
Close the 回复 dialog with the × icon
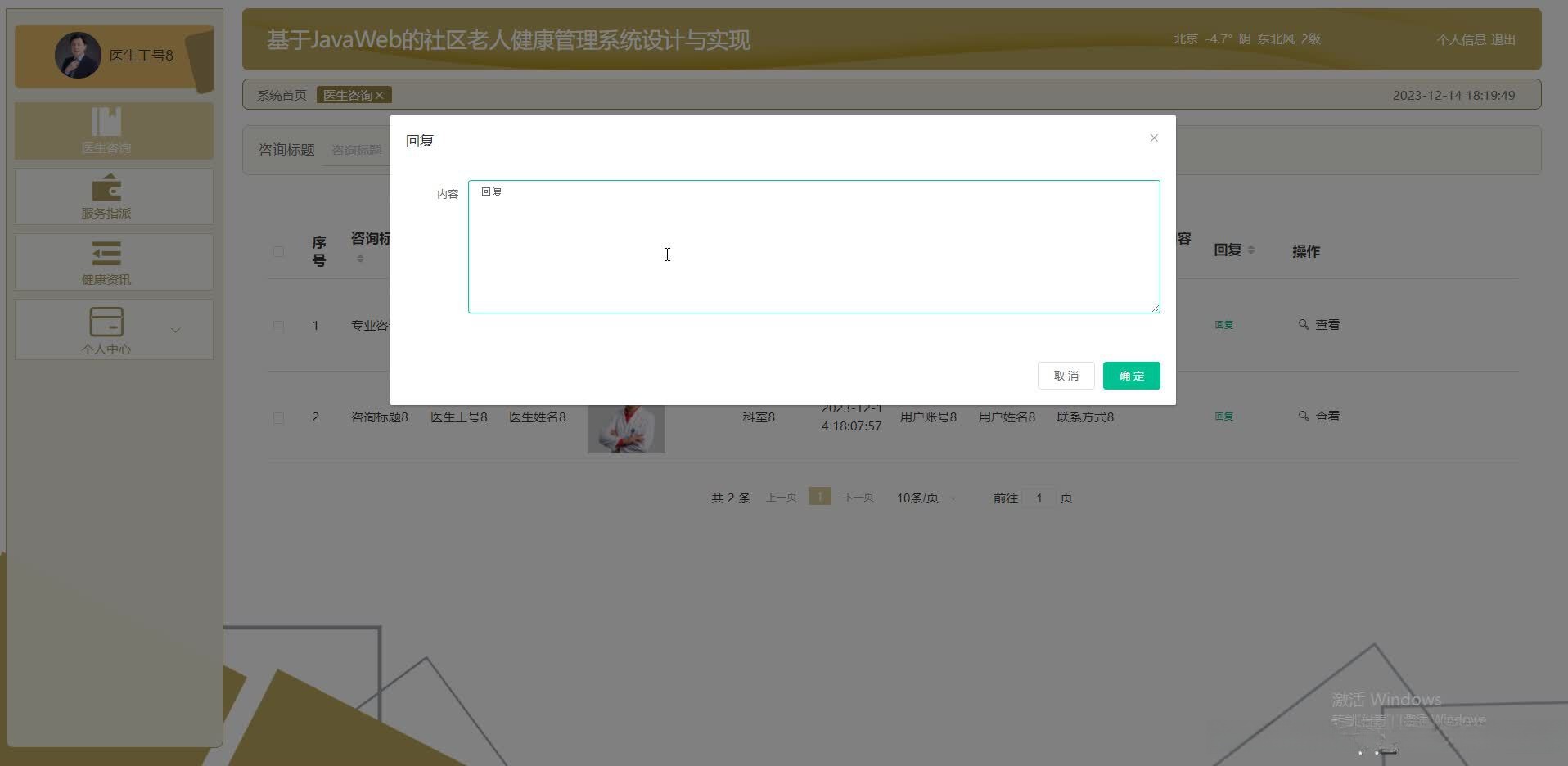pyautogui.click(x=1154, y=137)
